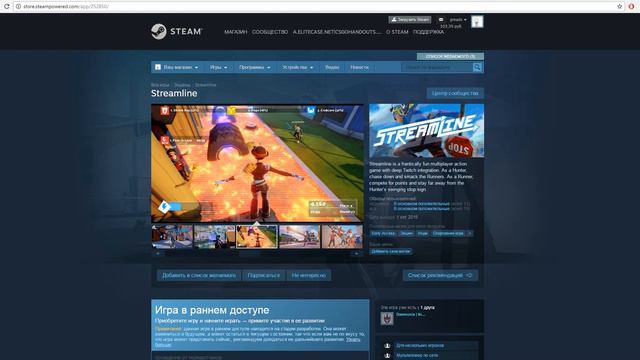Click the Для нескольких игроков feature link
The image size is (640, 360).
420,345
